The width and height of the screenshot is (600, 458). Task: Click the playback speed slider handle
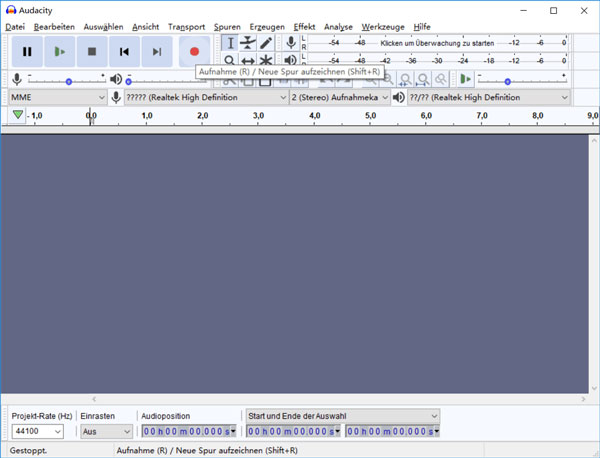tap(507, 81)
